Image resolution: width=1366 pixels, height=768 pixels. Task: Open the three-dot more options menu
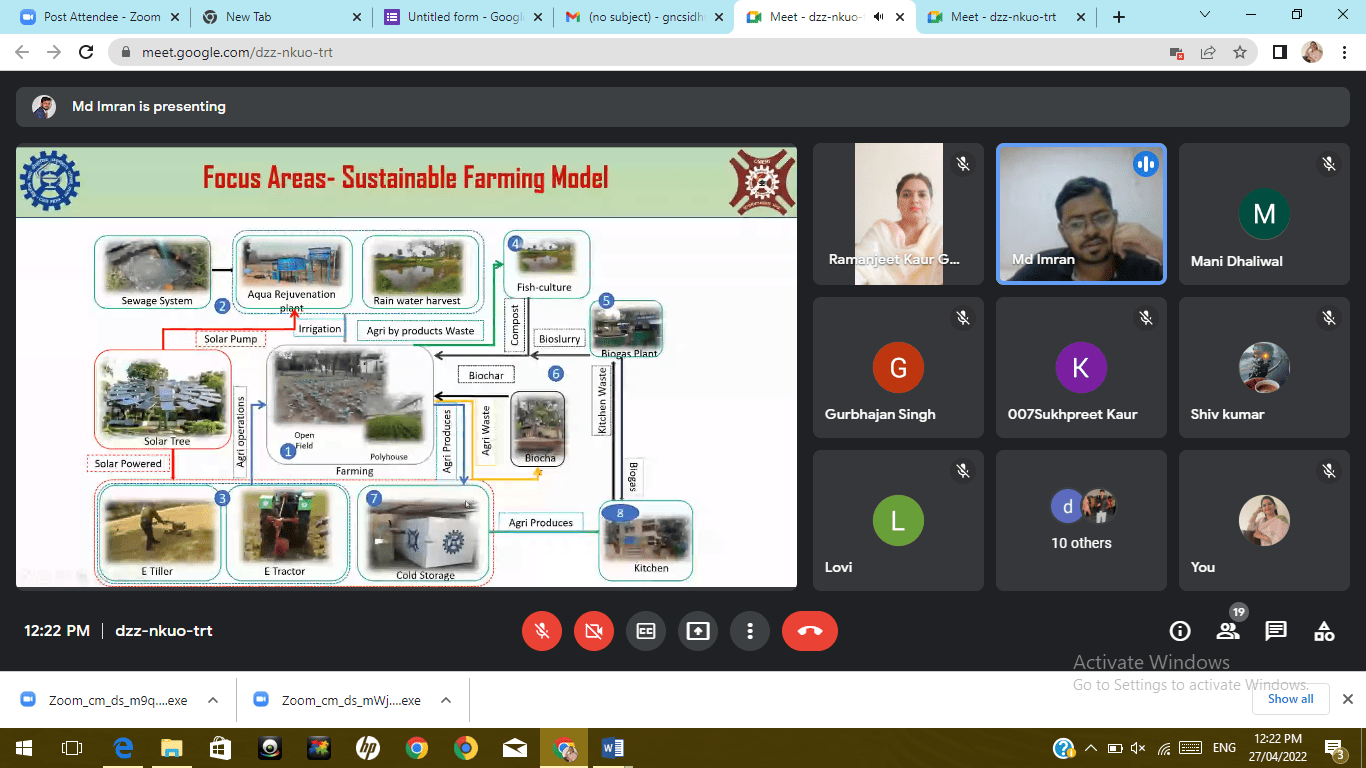(x=750, y=631)
